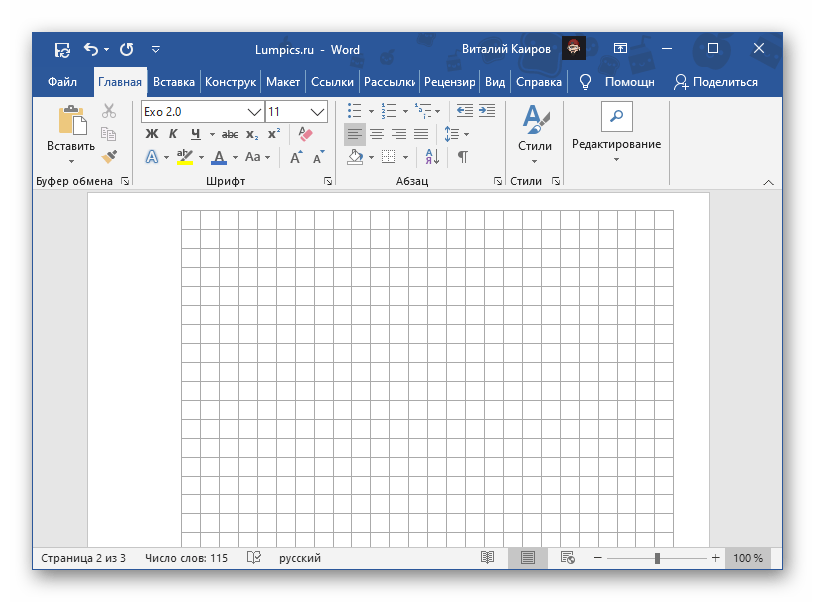
Task: Apply center alignment
Action: (375, 134)
